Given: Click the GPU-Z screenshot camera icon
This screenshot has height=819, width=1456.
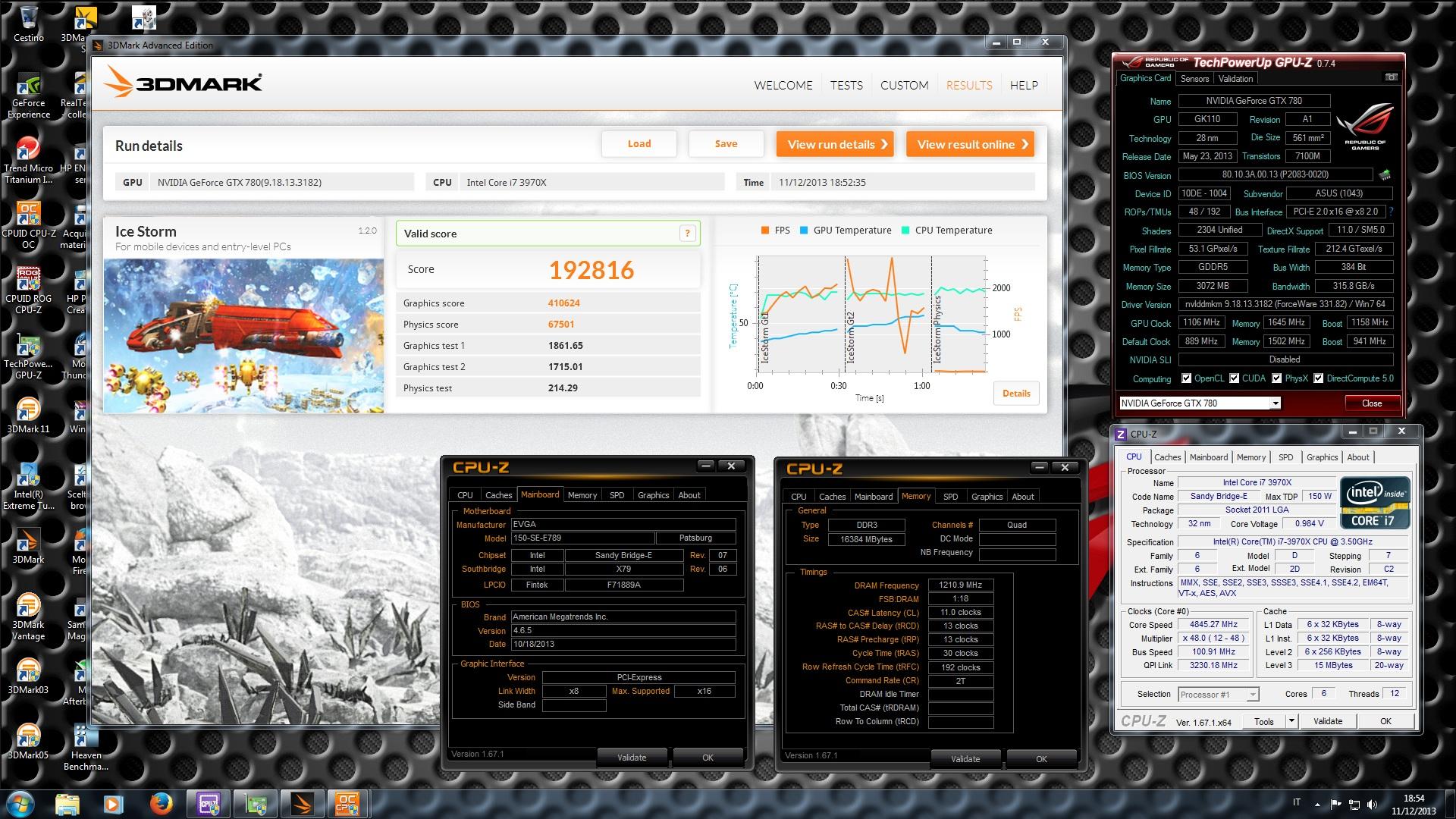Looking at the screenshot, I should [1391, 77].
